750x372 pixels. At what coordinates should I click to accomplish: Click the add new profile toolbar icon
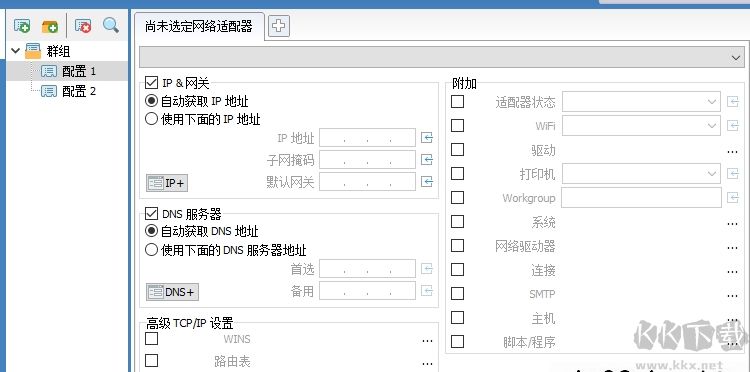point(22,26)
